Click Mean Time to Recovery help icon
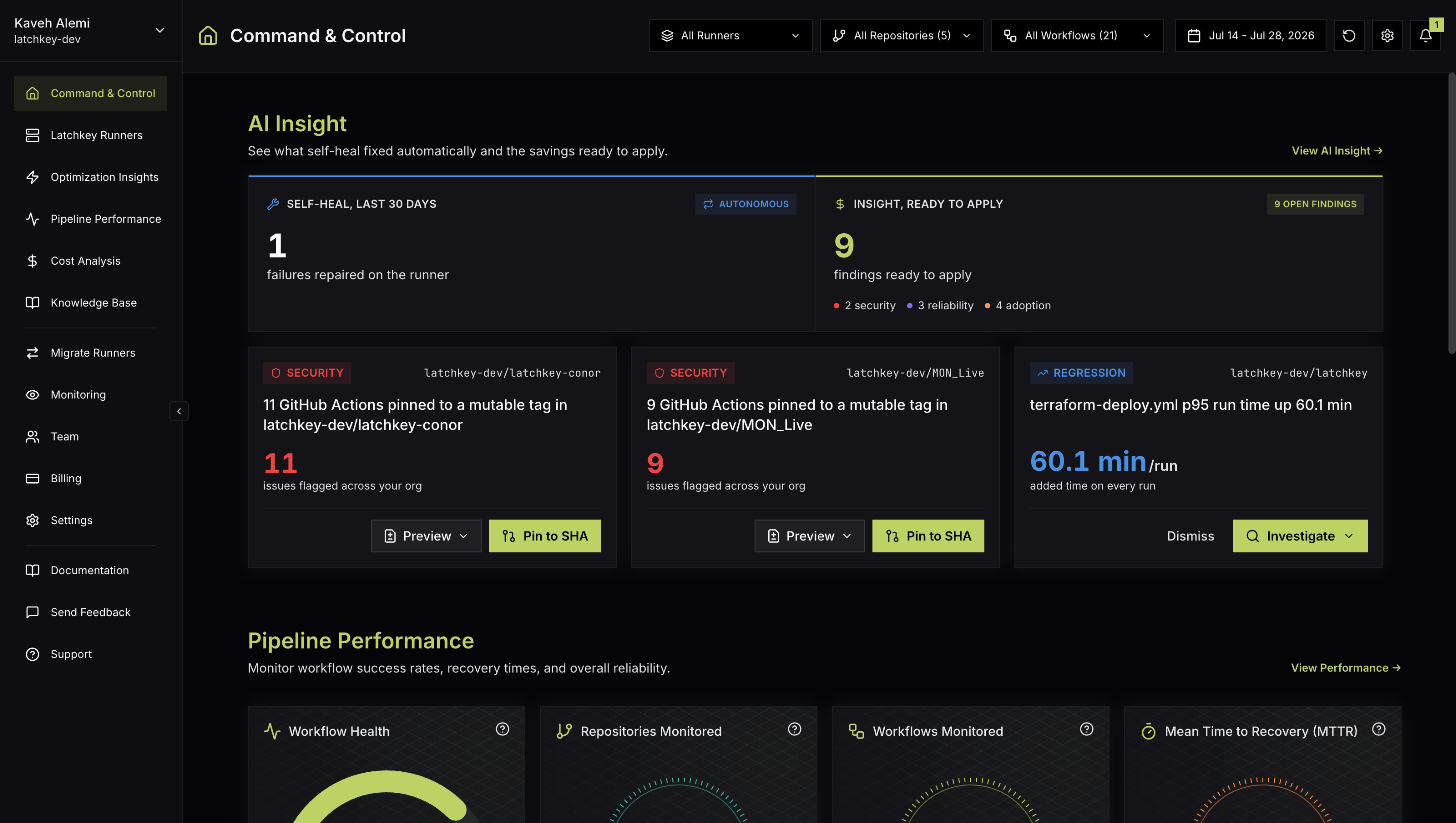Viewport: 1456px width, 823px height. (x=1379, y=729)
